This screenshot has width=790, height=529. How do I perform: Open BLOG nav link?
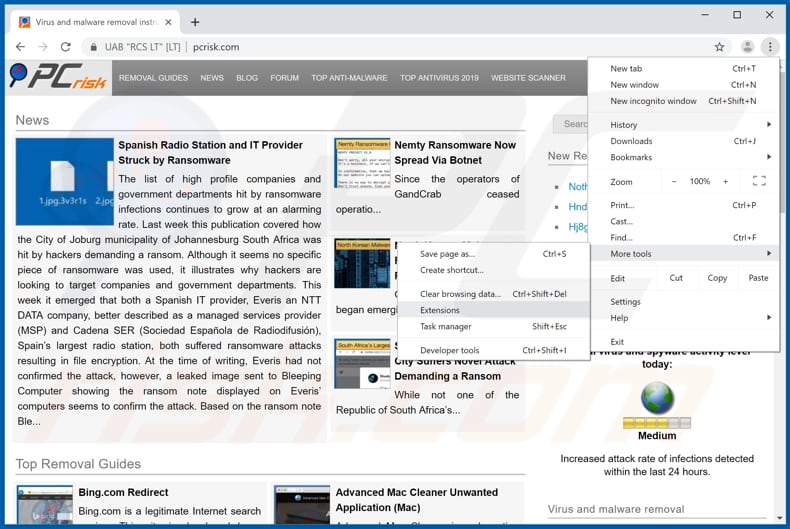247,78
